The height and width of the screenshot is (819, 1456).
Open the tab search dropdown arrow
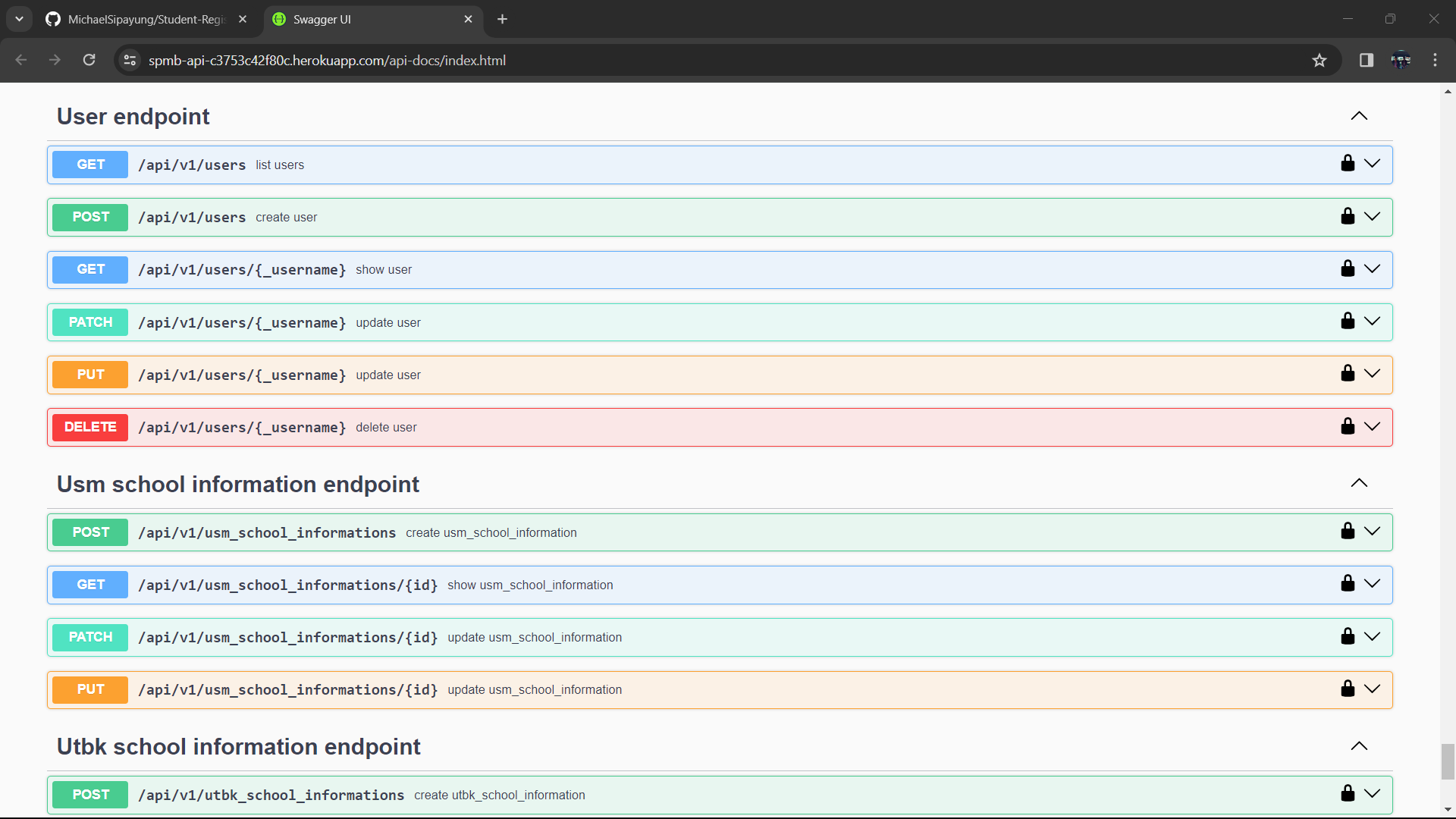19,19
